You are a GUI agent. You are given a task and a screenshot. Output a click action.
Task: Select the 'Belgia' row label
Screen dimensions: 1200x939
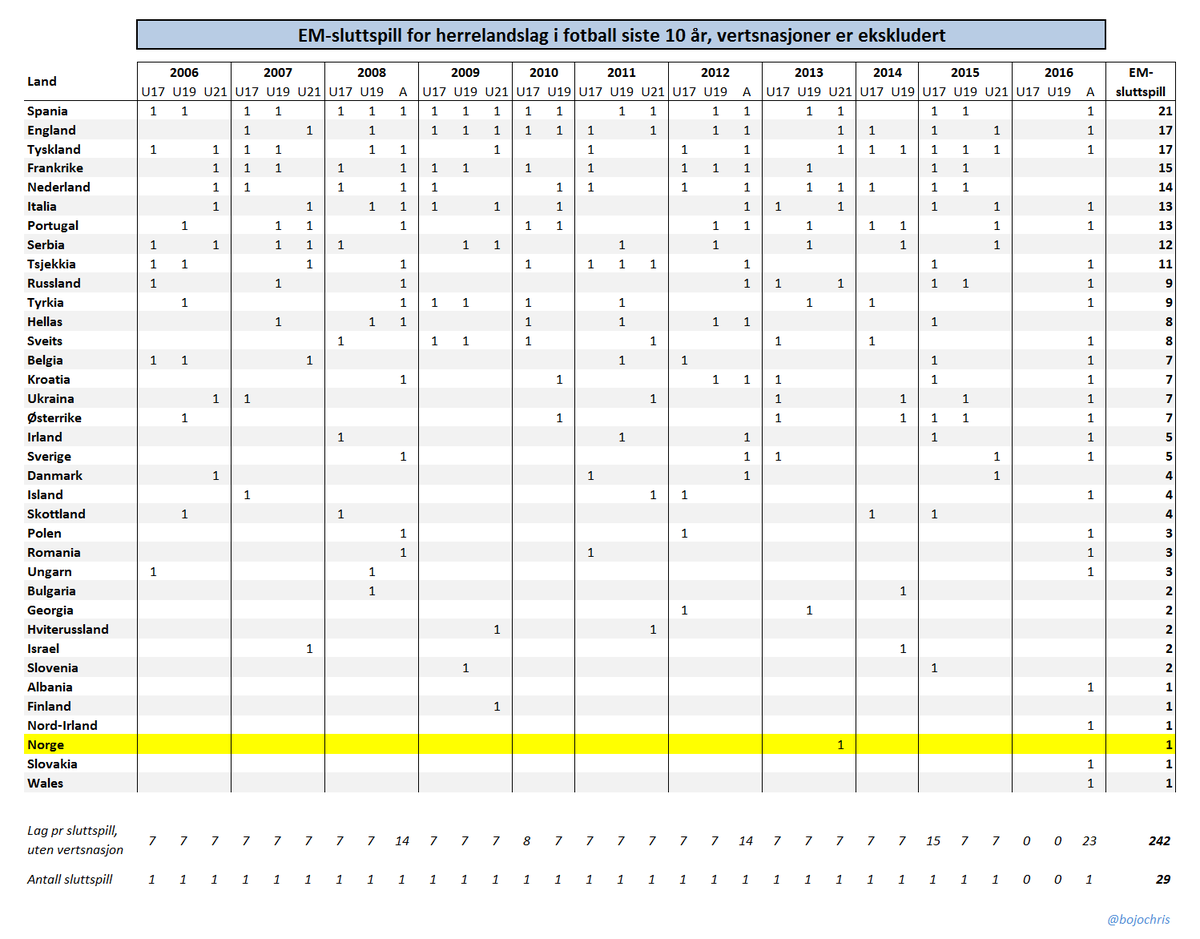pyautogui.click(x=45, y=360)
